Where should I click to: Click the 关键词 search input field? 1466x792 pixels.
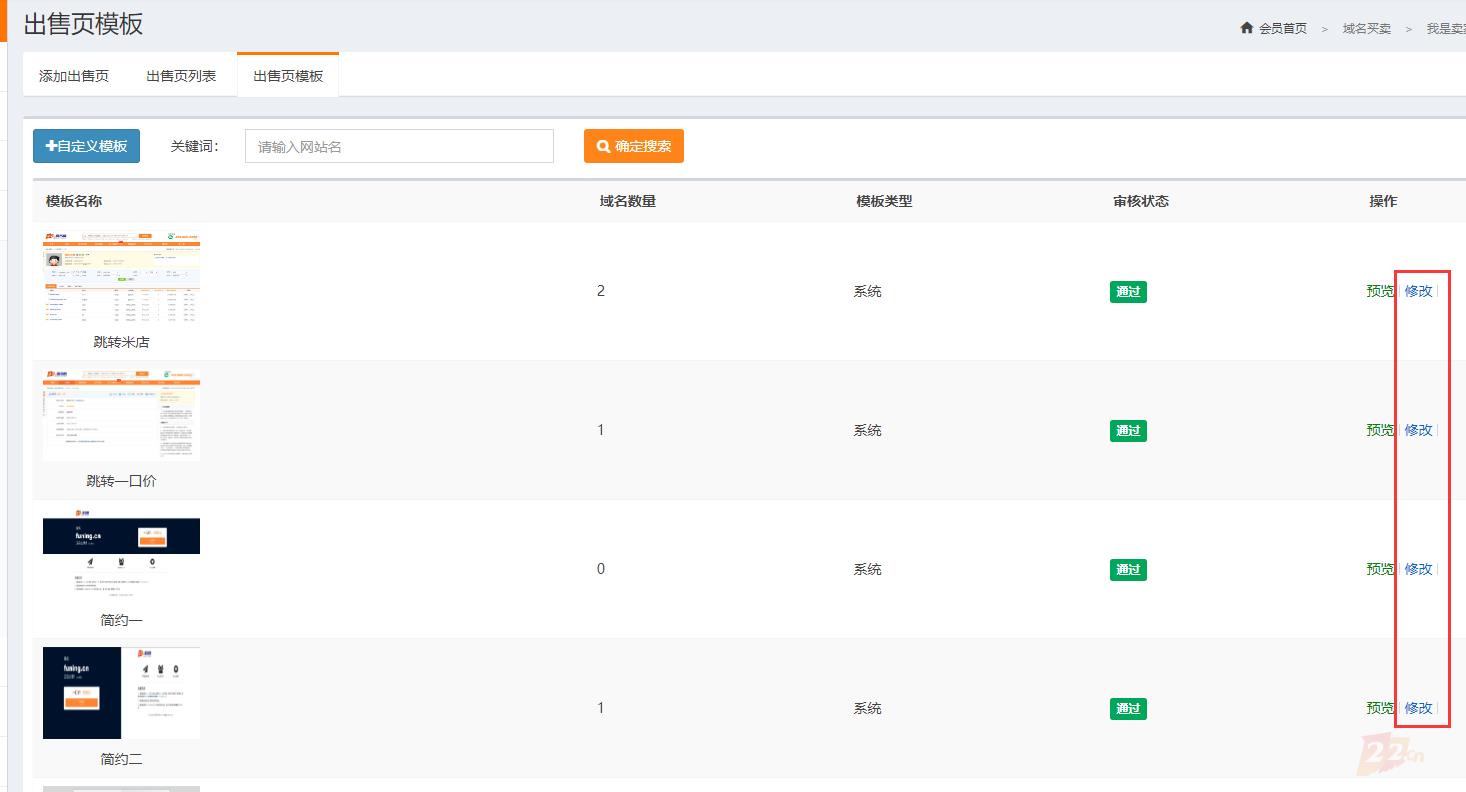(399, 146)
